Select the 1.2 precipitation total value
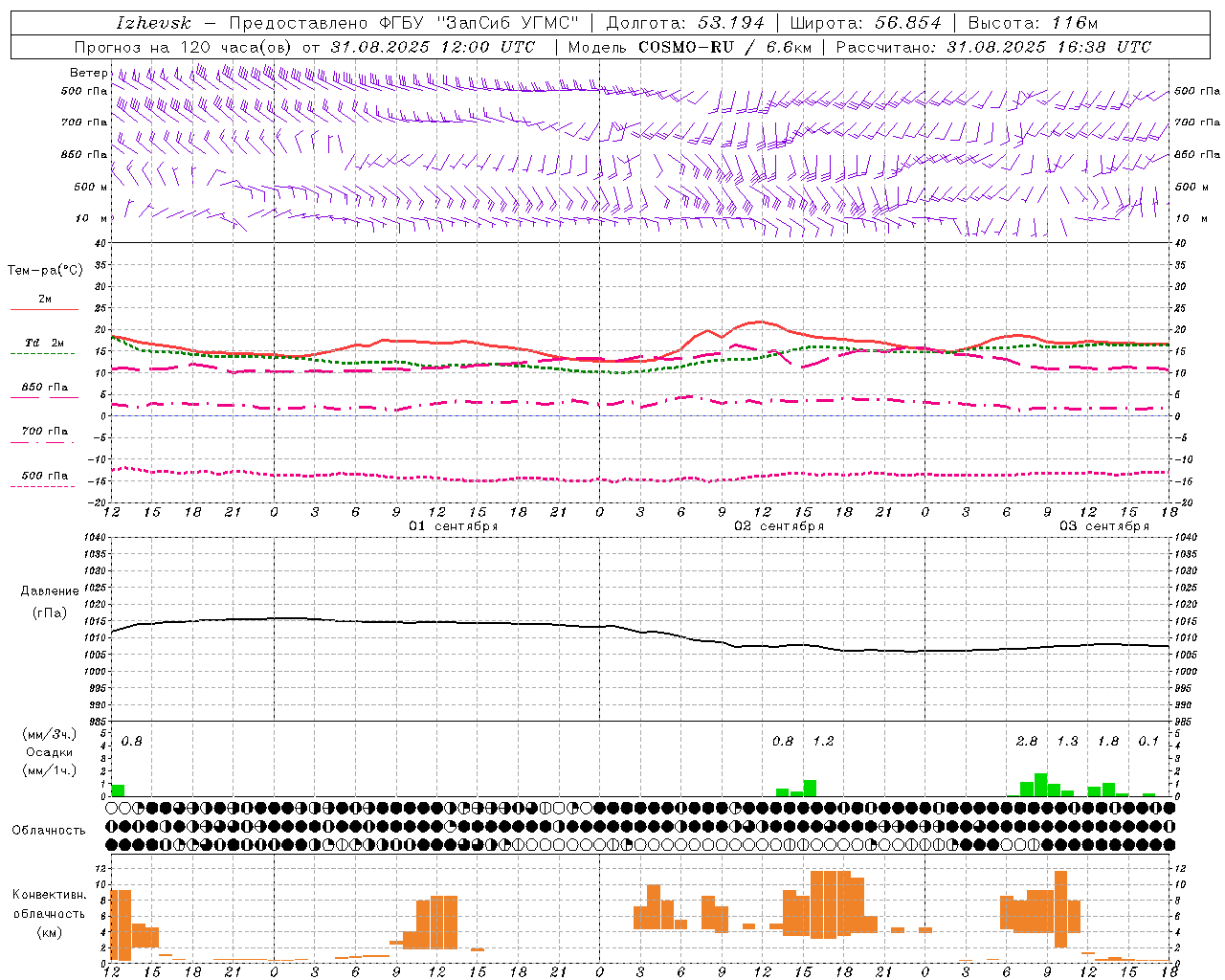 point(824,741)
